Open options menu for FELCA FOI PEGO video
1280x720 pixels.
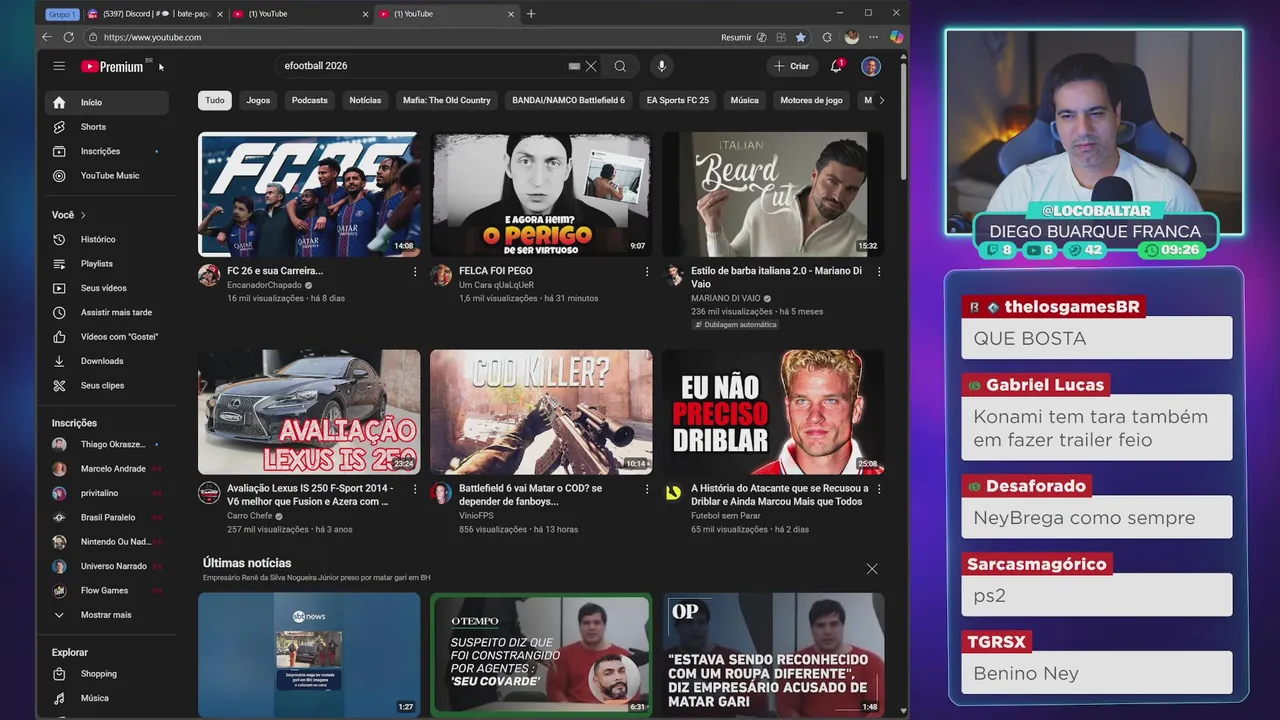[x=647, y=272]
